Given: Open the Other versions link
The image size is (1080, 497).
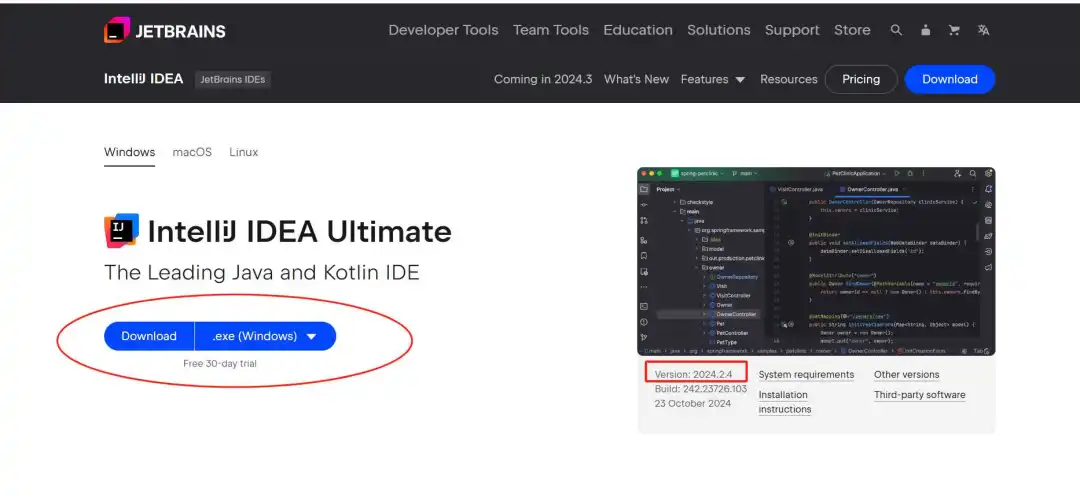Looking at the screenshot, I should [x=906, y=374].
